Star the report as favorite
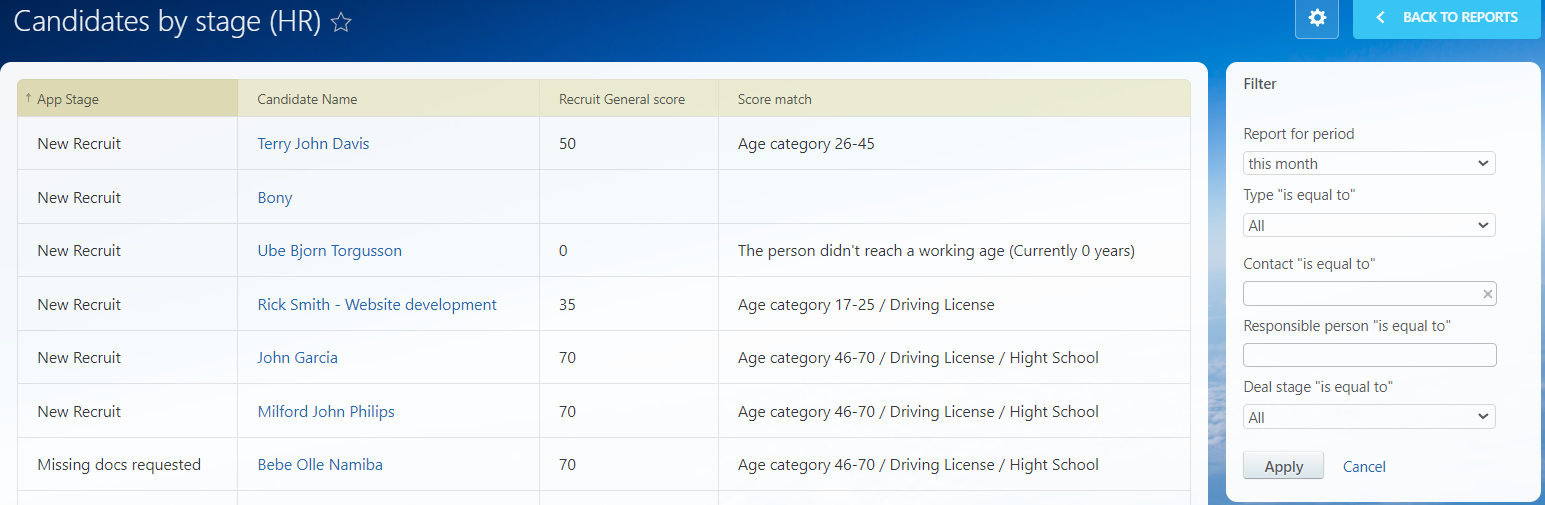The height and width of the screenshot is (505, 1545). point(341,23)
